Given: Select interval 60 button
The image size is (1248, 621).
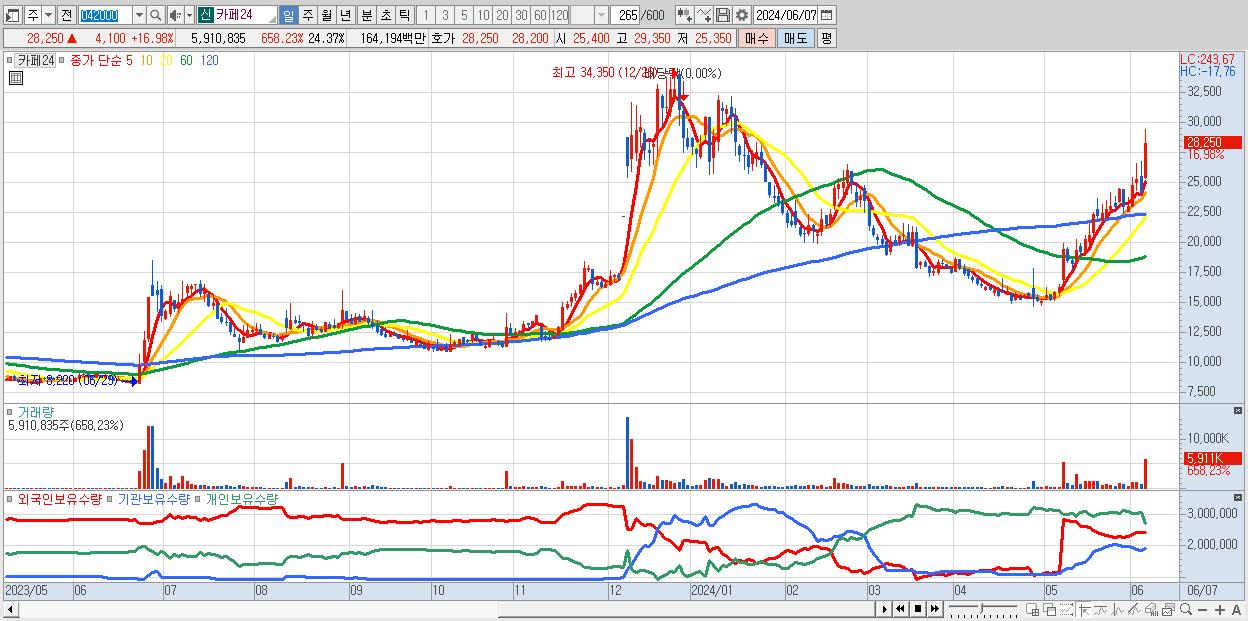Looking at the screenshot, I should (x=540, y=15).
